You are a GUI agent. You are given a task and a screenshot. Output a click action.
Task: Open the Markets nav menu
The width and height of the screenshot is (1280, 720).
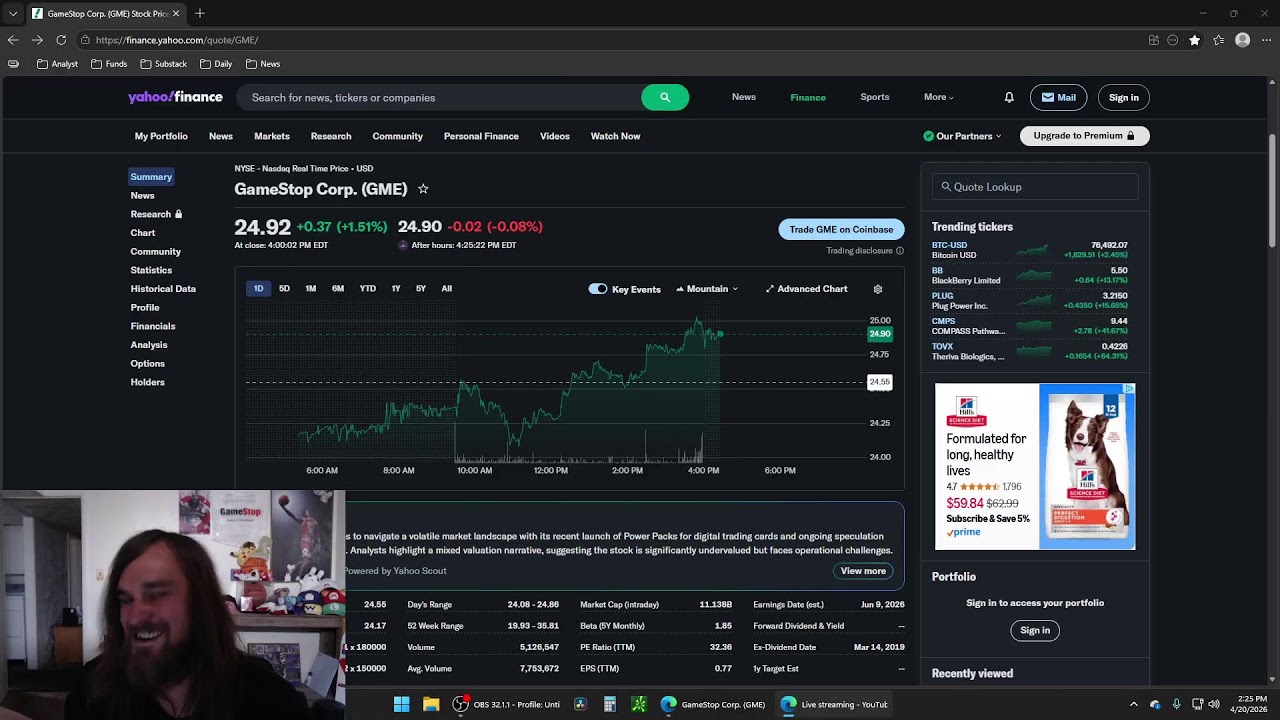point(272,136)
